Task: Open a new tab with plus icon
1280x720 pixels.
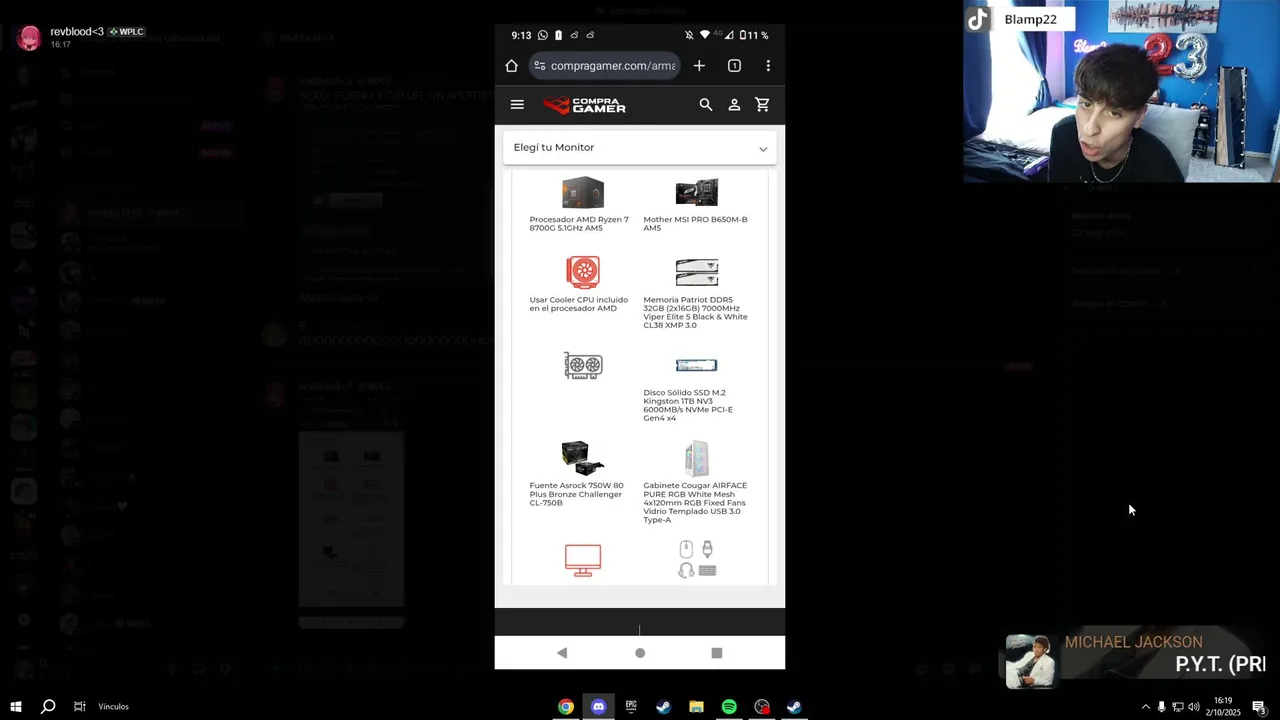Action: point(699,66)
